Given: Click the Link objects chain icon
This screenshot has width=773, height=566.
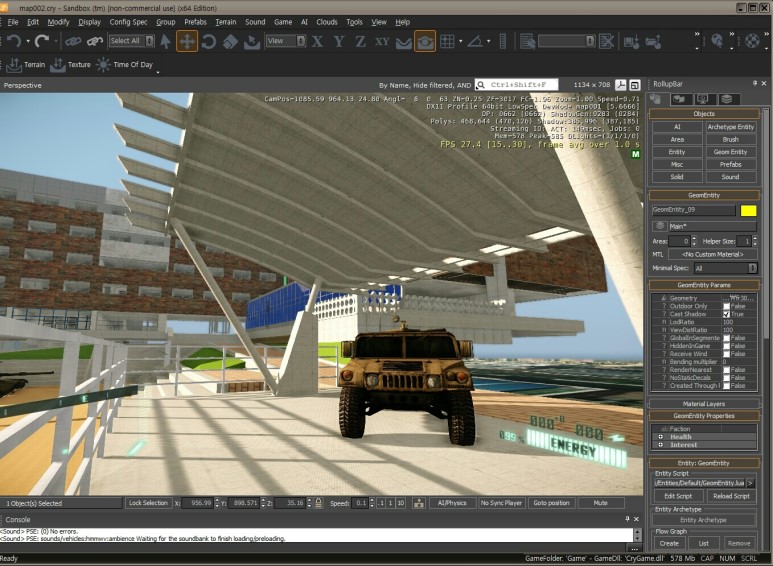Looking at the screenshot, I should pyautogui.click(x=73, y=41).
